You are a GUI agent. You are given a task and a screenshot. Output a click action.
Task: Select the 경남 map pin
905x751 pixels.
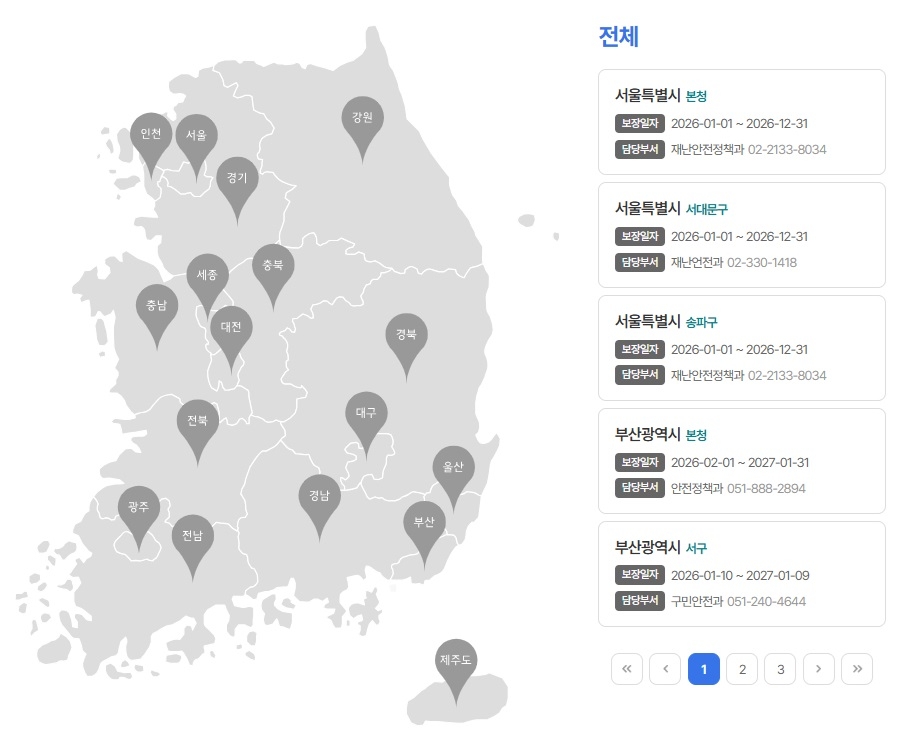tap(320, 493)
